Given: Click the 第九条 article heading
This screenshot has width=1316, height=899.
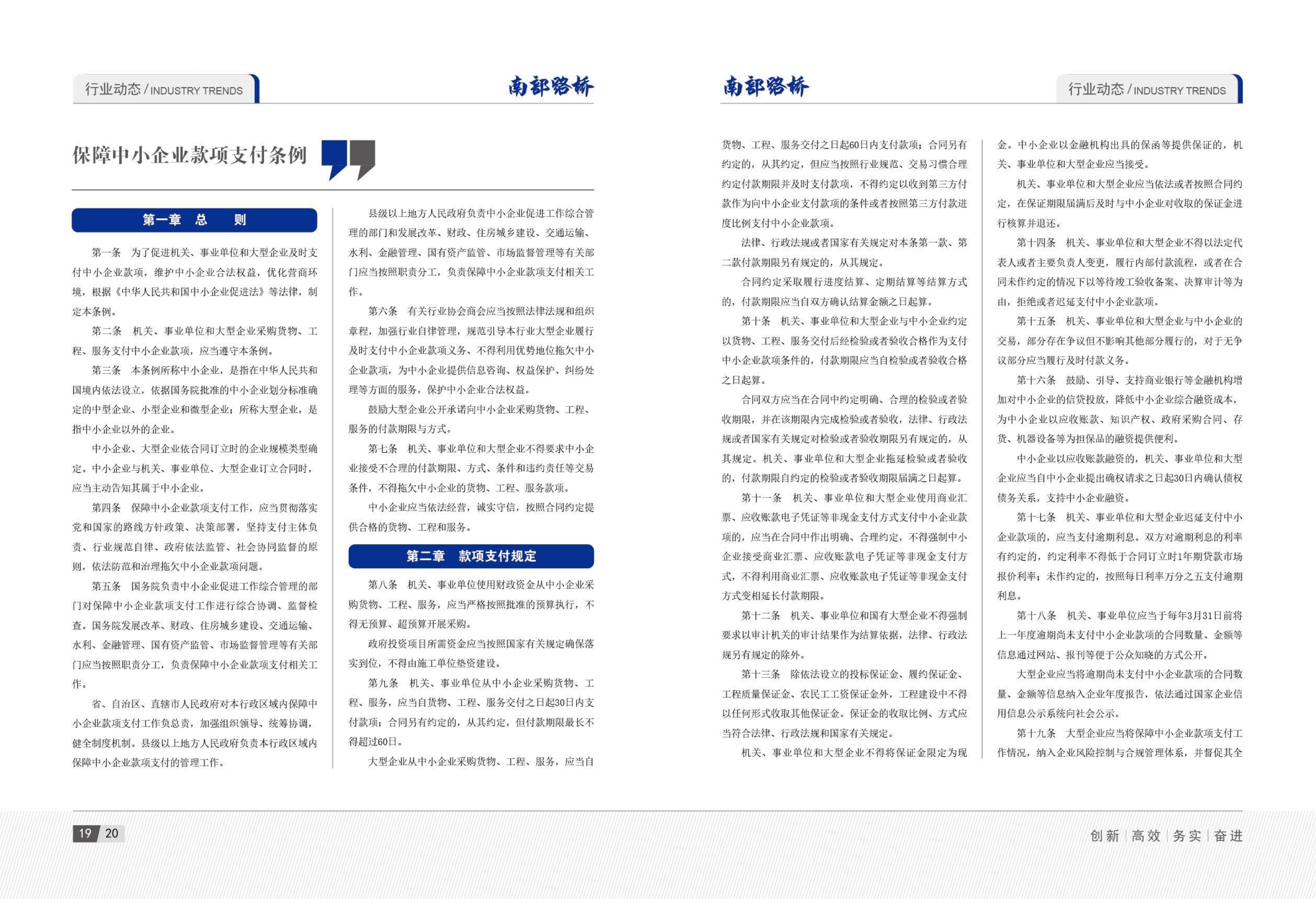Looking at the screenshot, I should (x=383, y=683).
